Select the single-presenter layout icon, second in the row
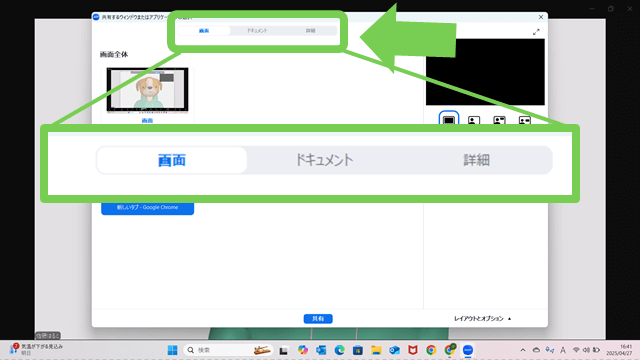 point(474,120)
